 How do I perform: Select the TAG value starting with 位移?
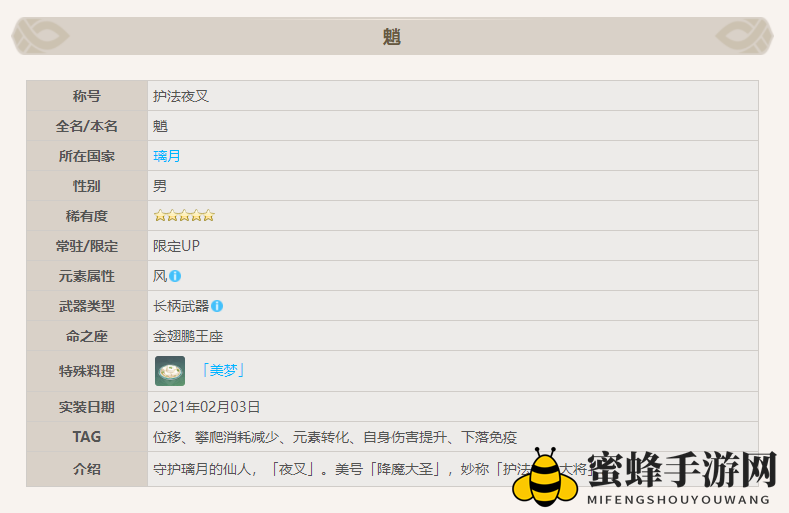[335, 437]
